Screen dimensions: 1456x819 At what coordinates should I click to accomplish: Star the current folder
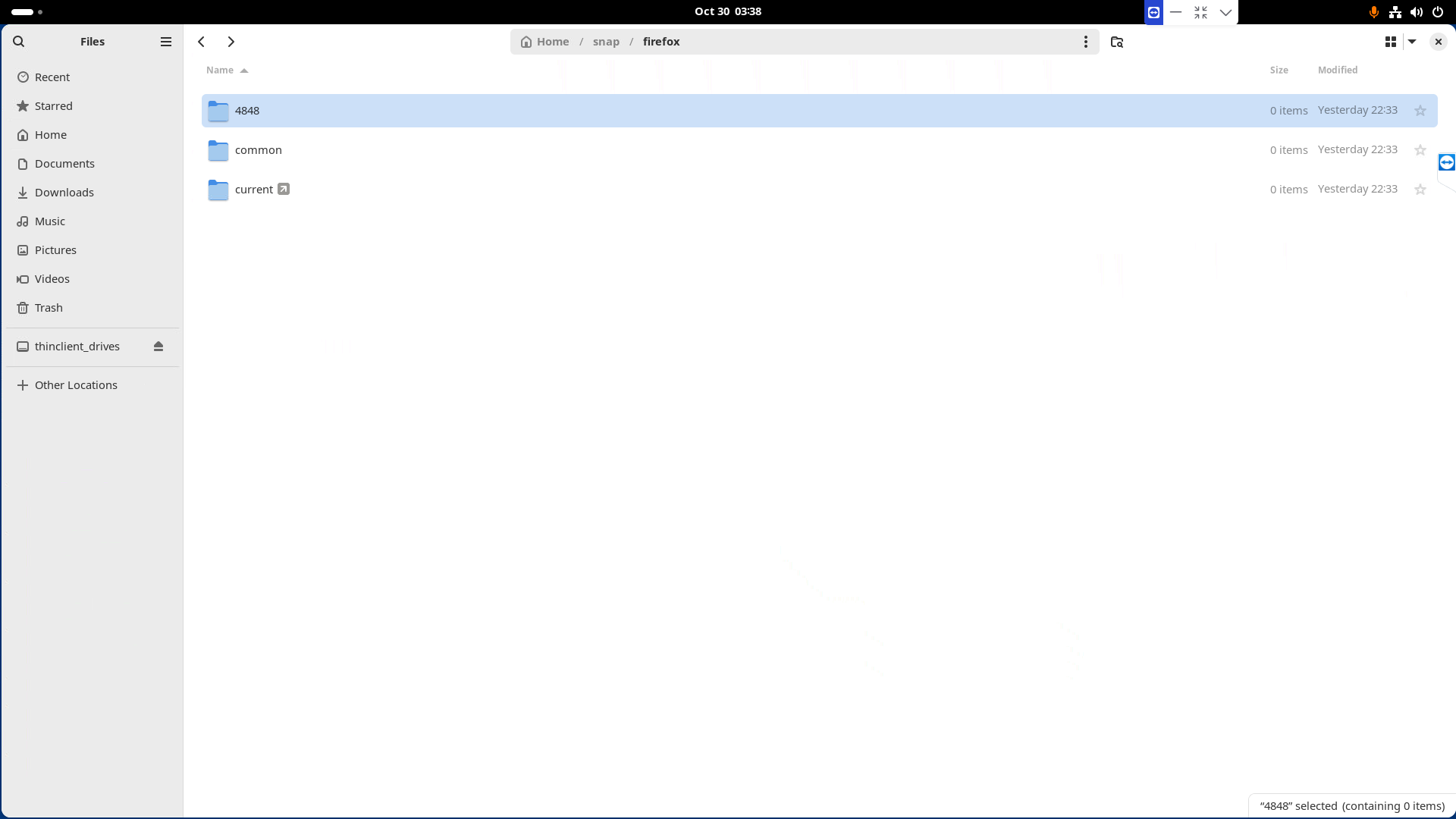pyautogui.click(x=1420, y=190)
